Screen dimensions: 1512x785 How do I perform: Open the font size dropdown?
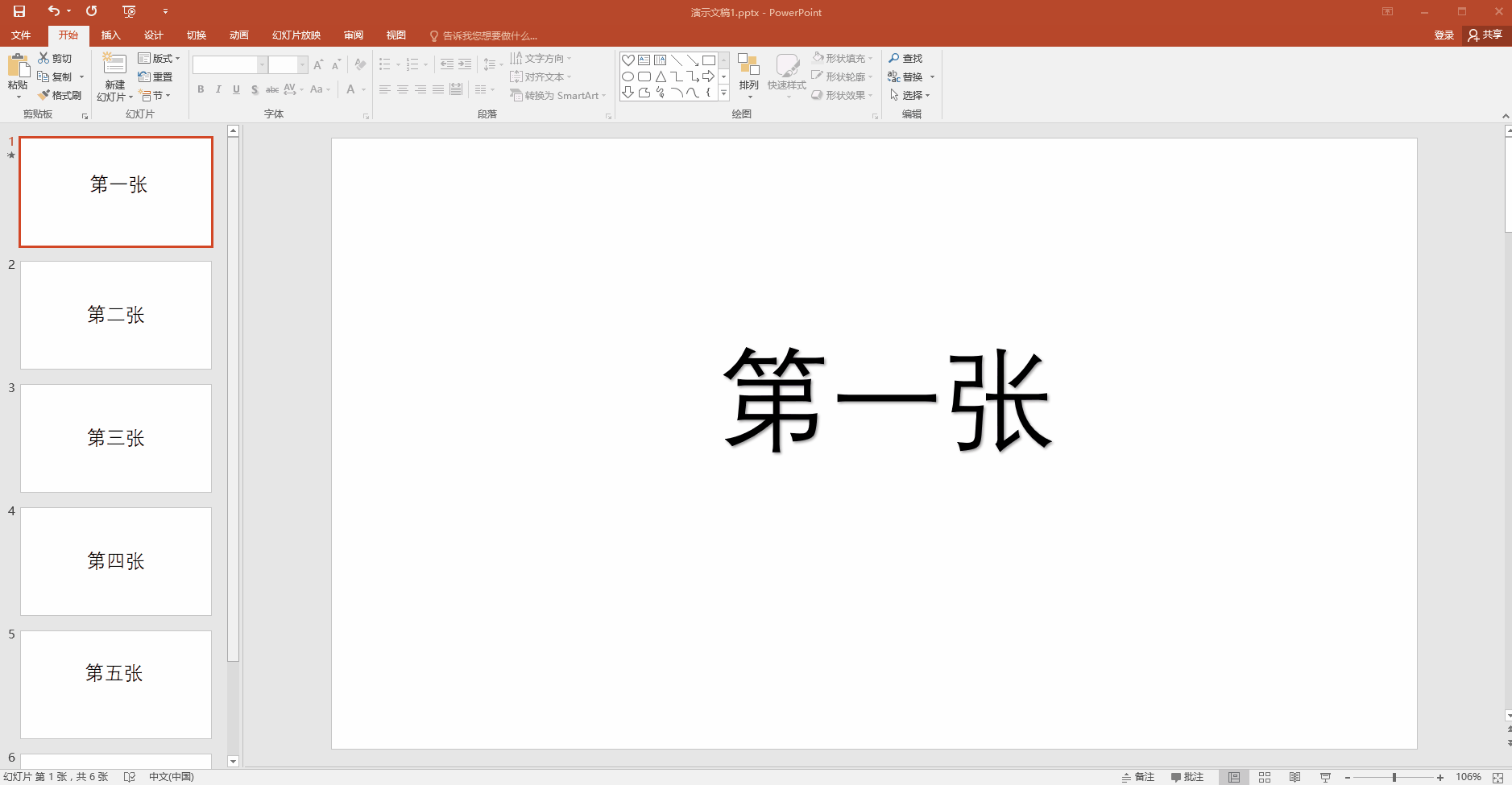(303, 64)
